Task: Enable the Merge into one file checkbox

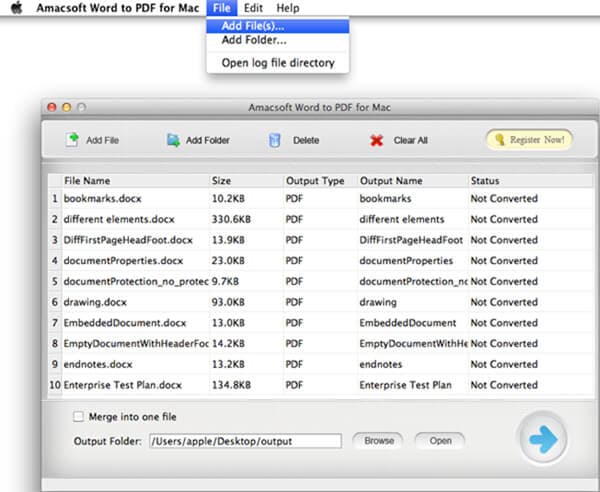Action: pyautogui.click(x=78, y=417)
